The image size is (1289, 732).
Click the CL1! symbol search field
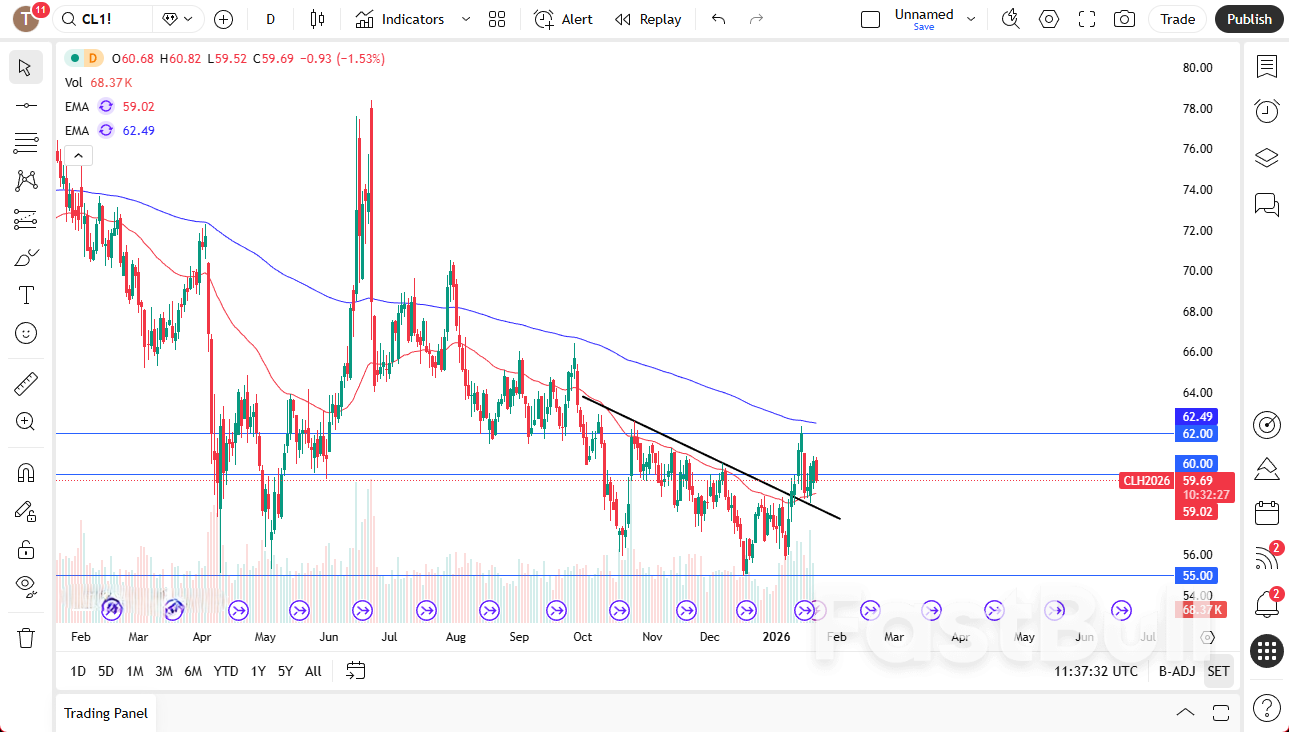(105, 19)
